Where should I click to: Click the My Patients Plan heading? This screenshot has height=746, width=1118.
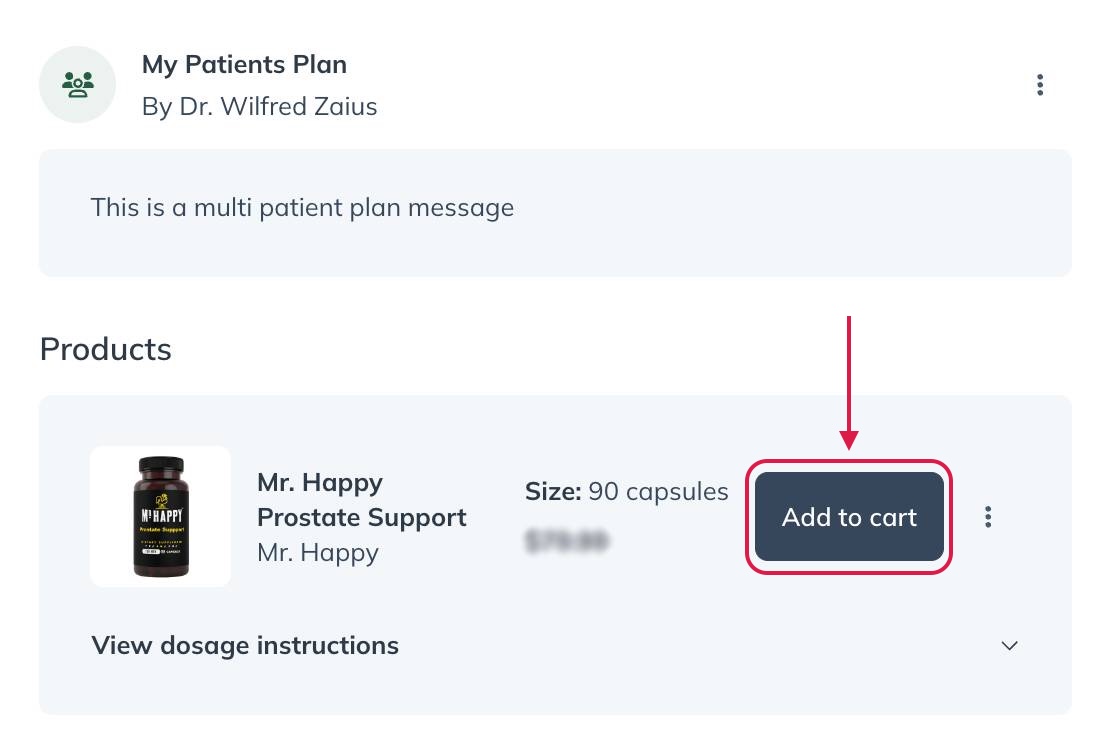(244, 64)
